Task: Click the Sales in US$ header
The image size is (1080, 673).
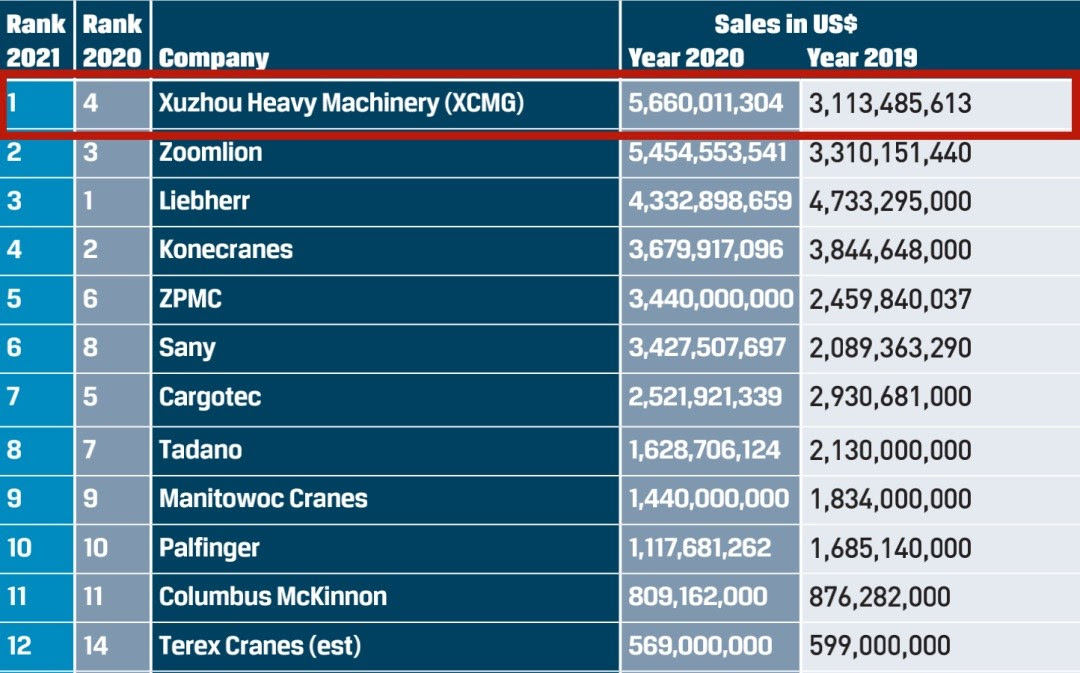Action: pyautogui.click(x=786, y=24)
